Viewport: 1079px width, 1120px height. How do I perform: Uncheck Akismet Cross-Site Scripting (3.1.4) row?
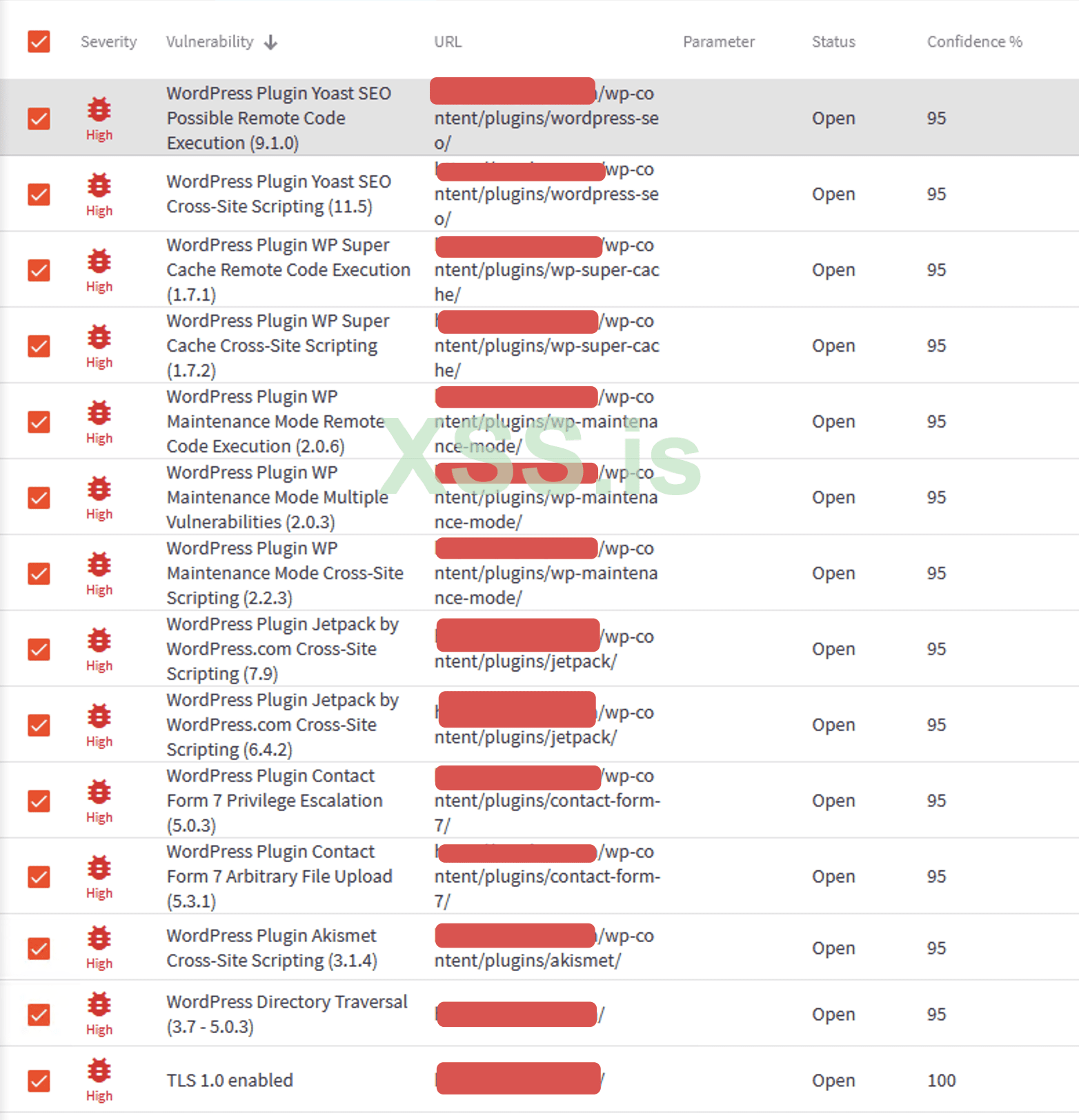[39, 948]
